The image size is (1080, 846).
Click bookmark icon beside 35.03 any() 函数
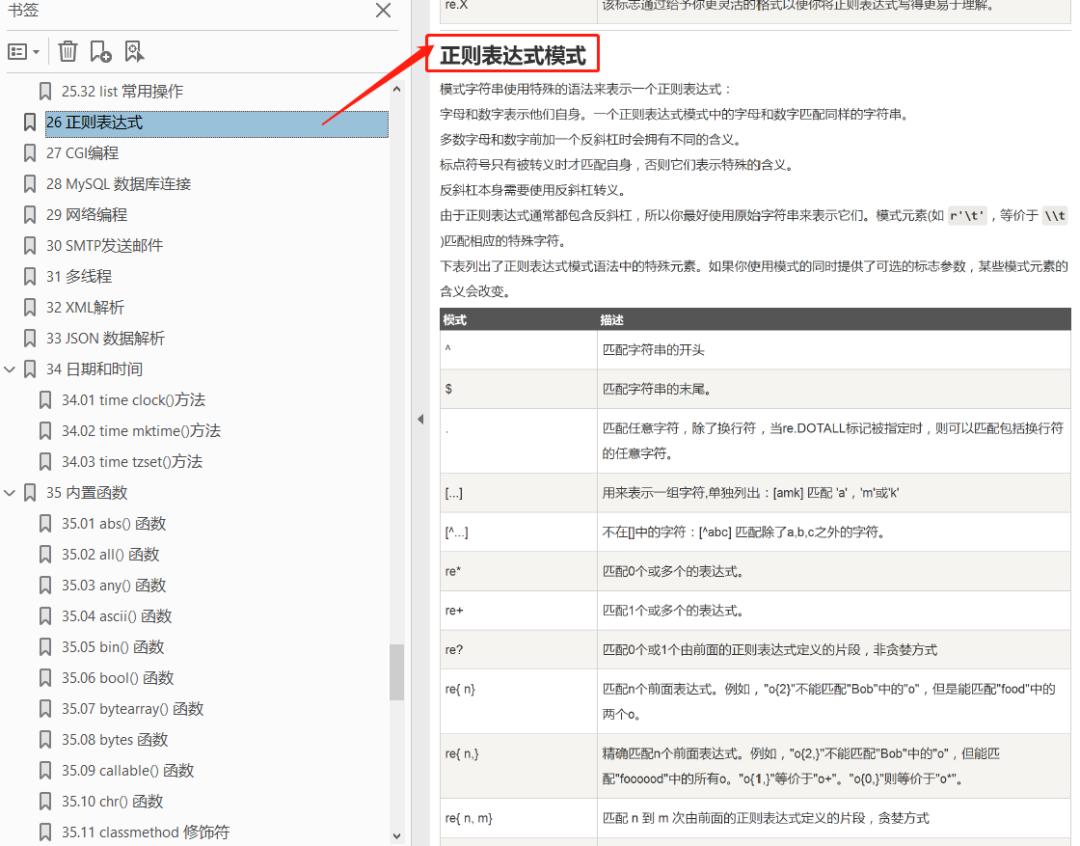(x=45, y=586)
